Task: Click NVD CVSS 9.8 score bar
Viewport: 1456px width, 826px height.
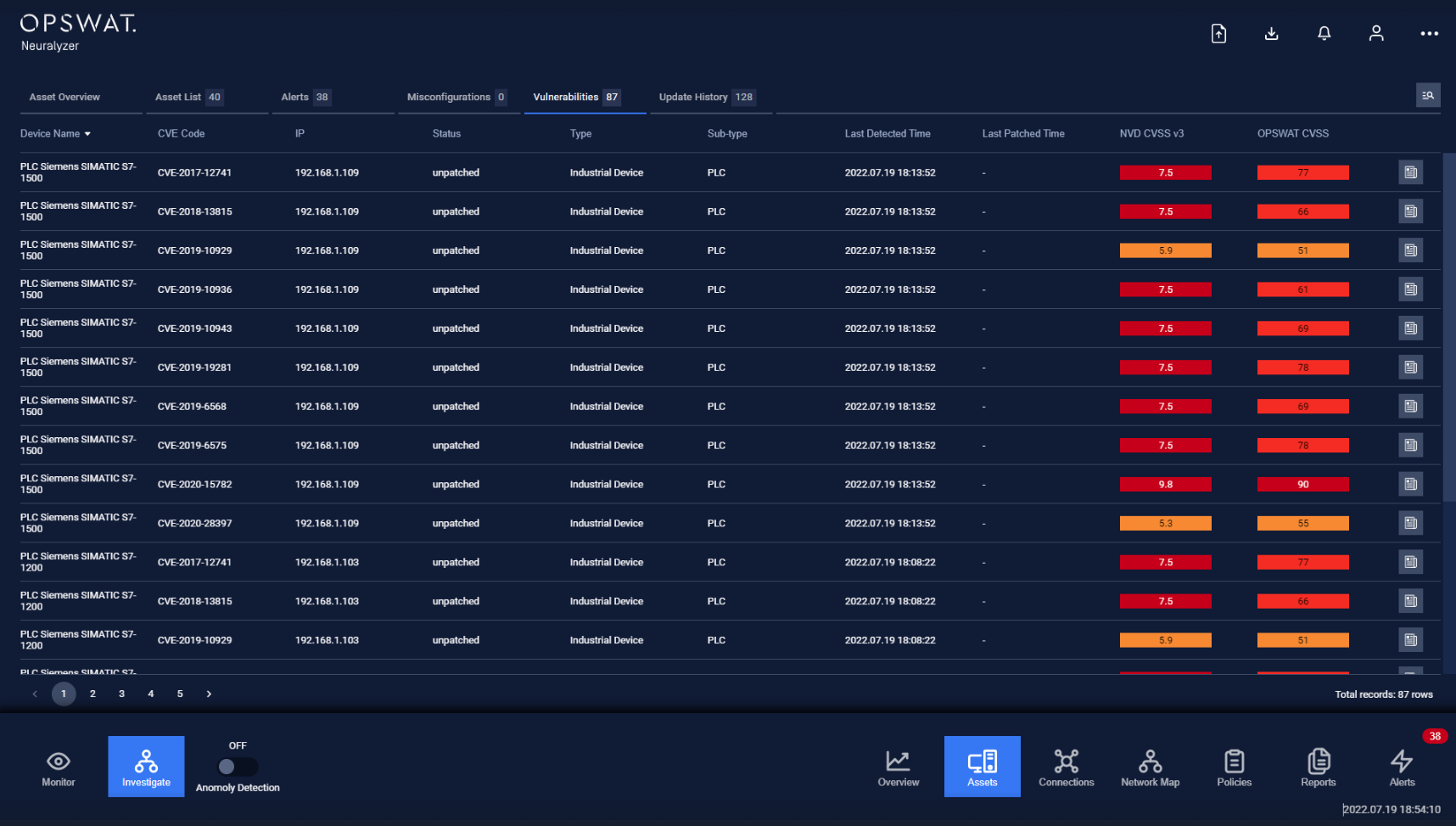Action: coord(1165,485)
